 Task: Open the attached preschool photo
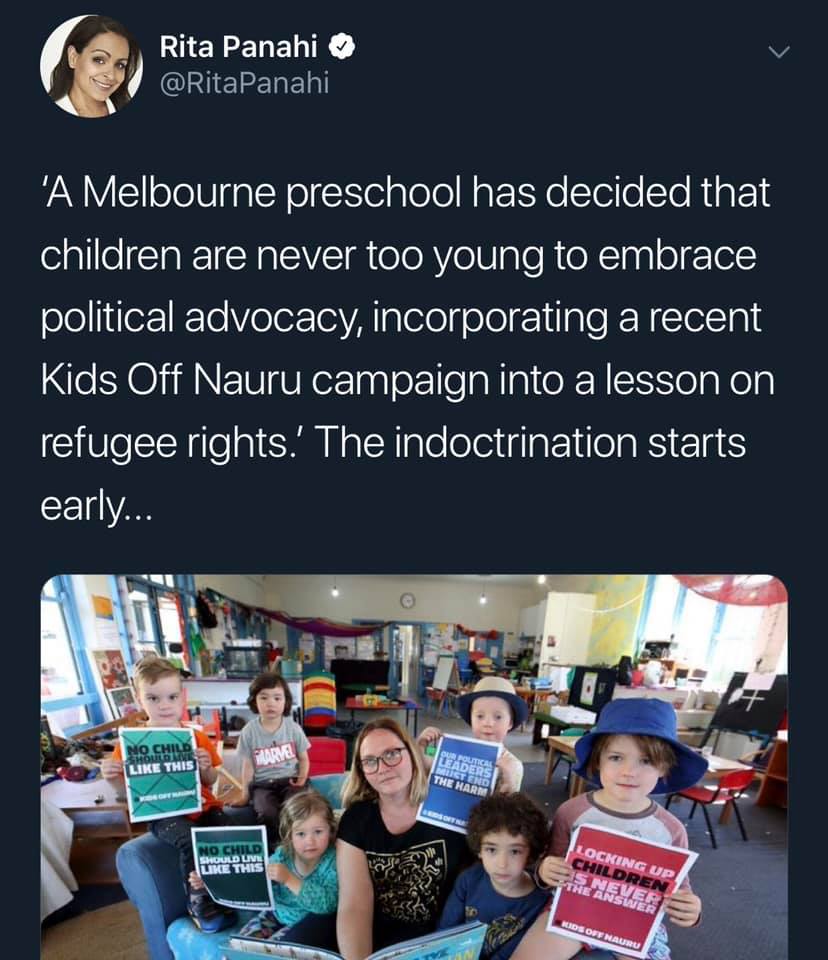(414, 767)
